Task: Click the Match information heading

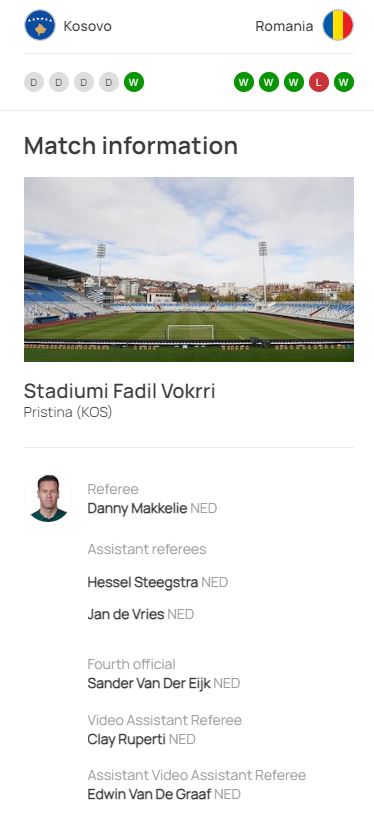Action: pyautogui.click(x=131, y=146)
